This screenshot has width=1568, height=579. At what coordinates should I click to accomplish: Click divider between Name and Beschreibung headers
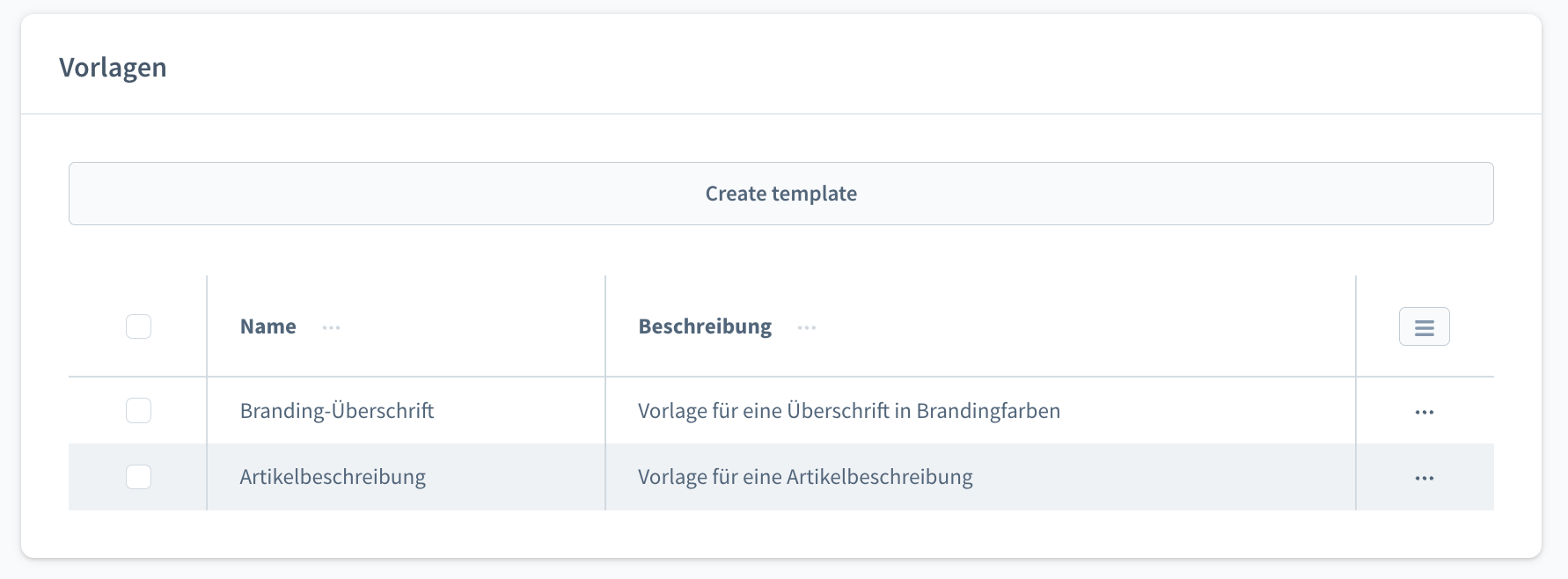(605, 326)
